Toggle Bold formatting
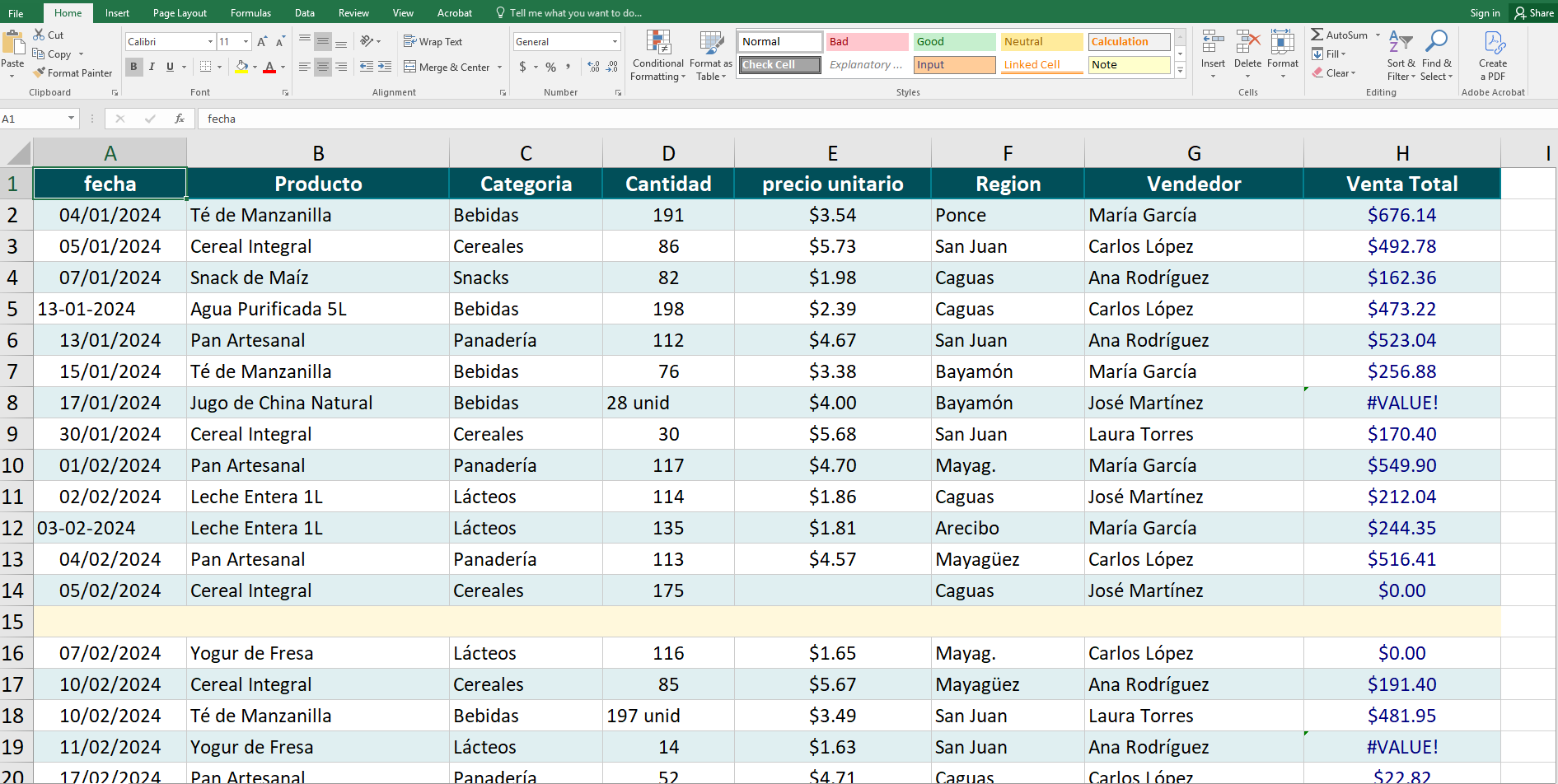 point(133,67)
